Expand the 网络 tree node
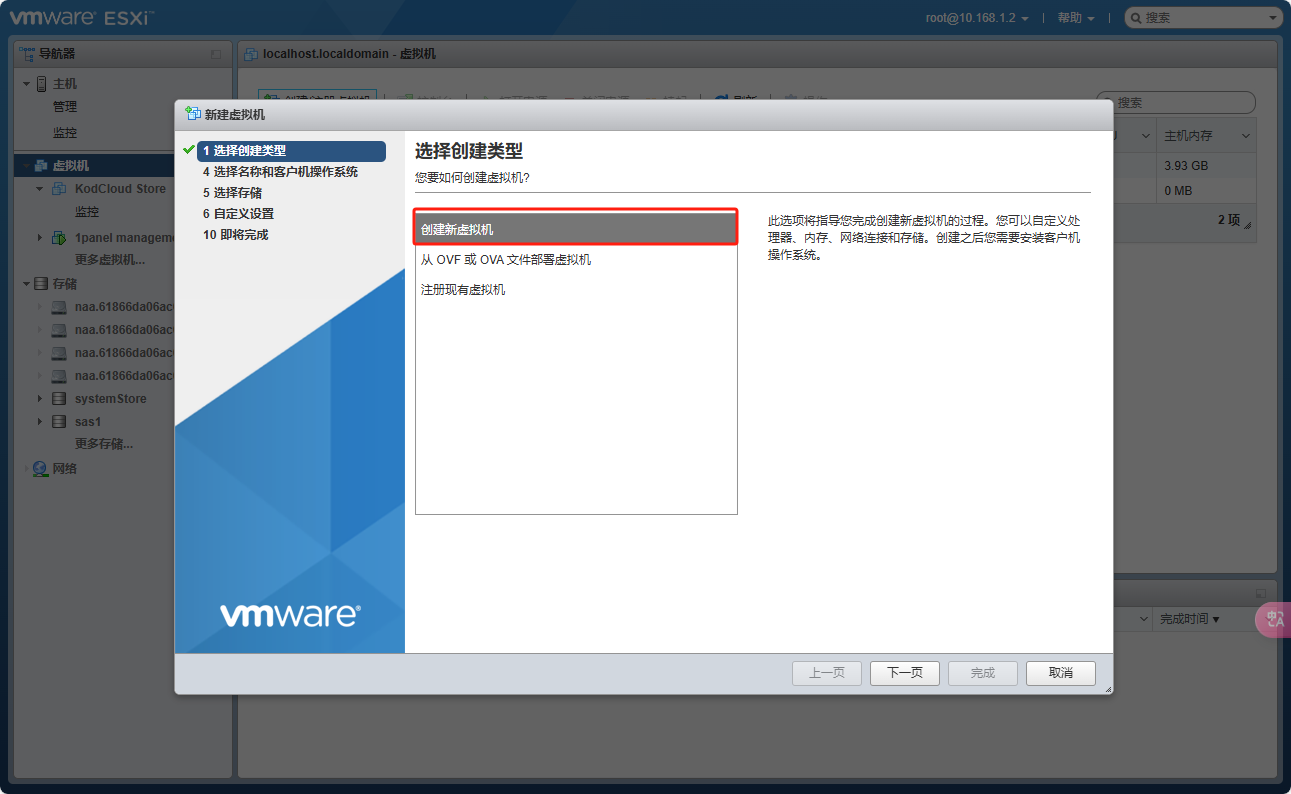 27,469
